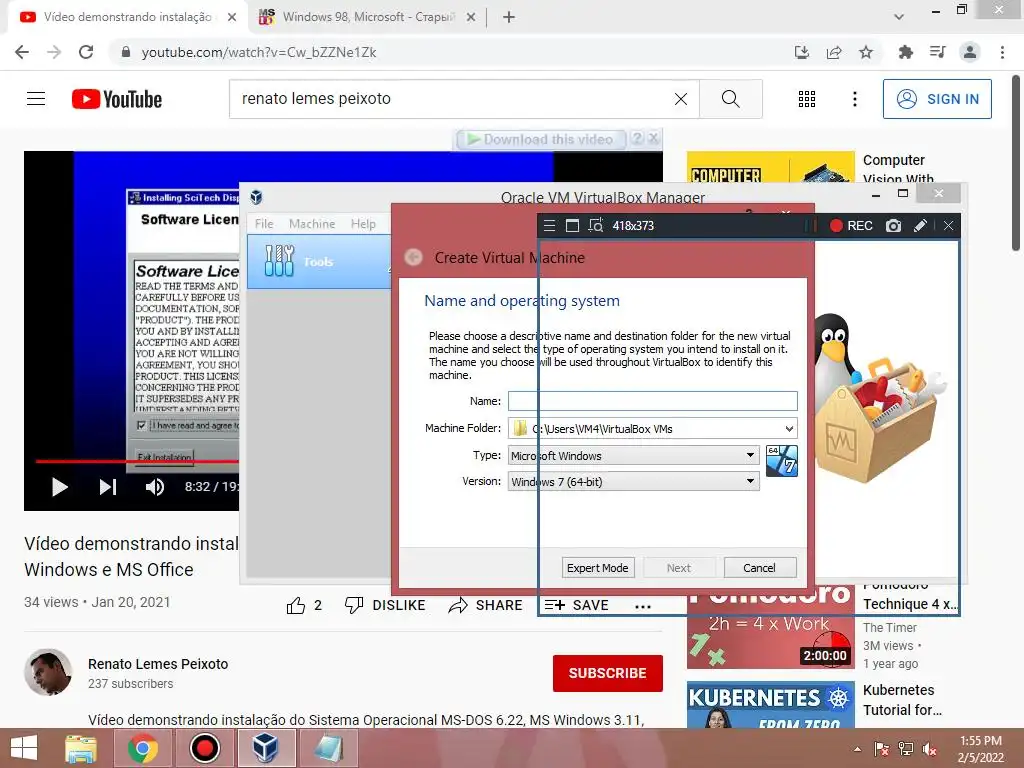Open the YouTube apps grid

click(807, 99)
